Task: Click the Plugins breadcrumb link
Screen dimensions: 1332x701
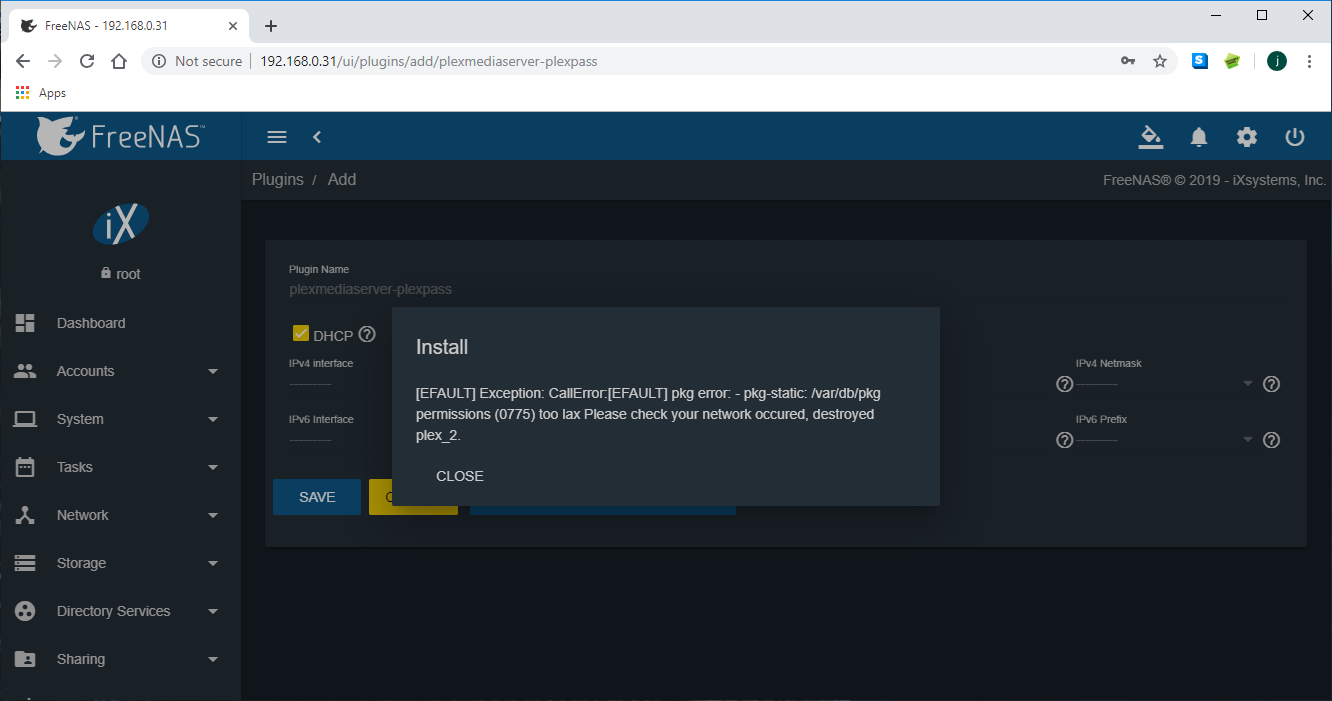Action: pos(278,180)
